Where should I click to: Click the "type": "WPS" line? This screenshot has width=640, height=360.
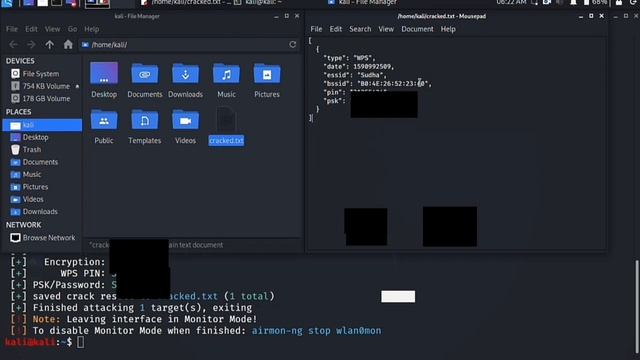[349, 58]
